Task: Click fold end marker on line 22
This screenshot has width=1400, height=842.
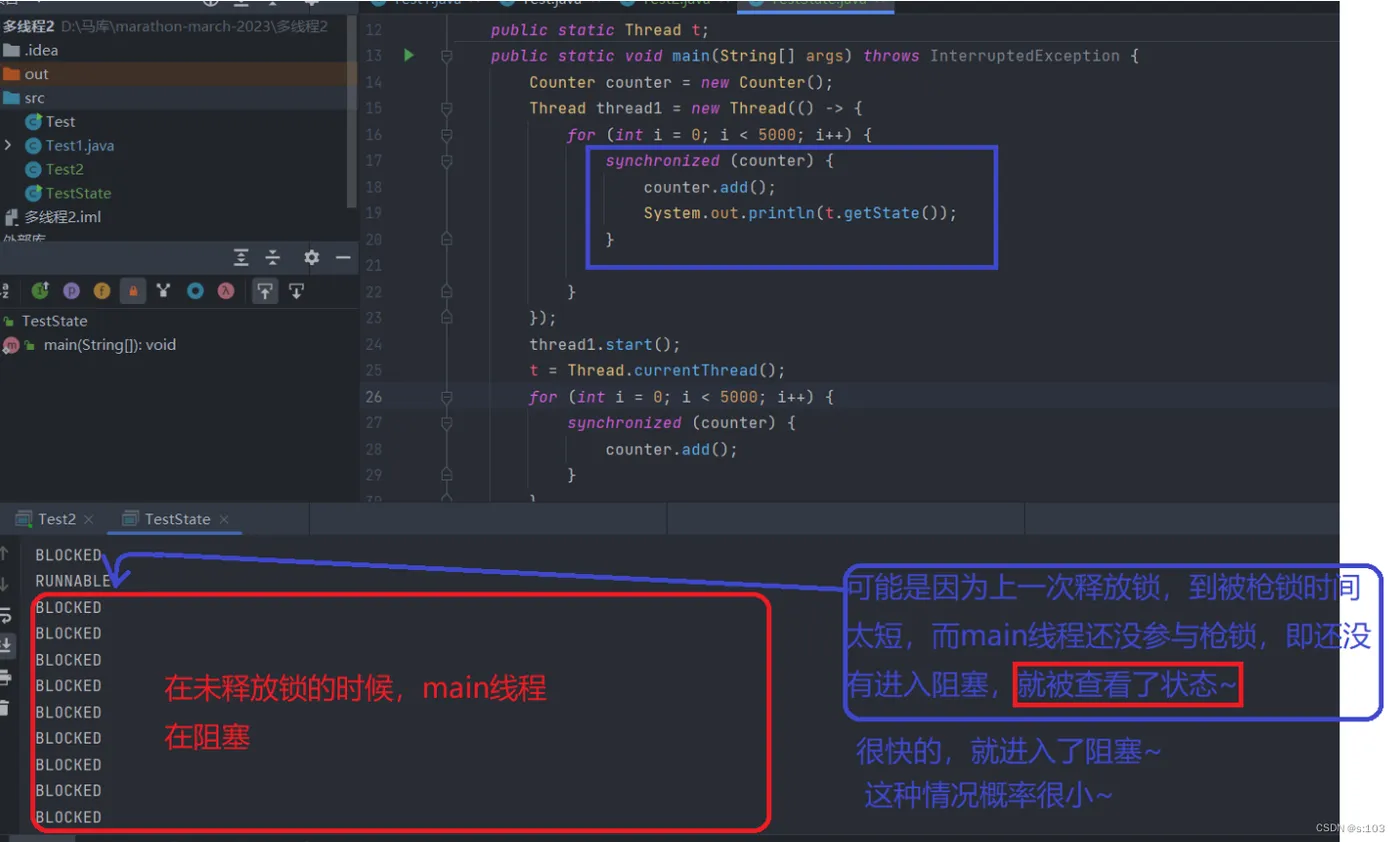Action: [447, 292]
